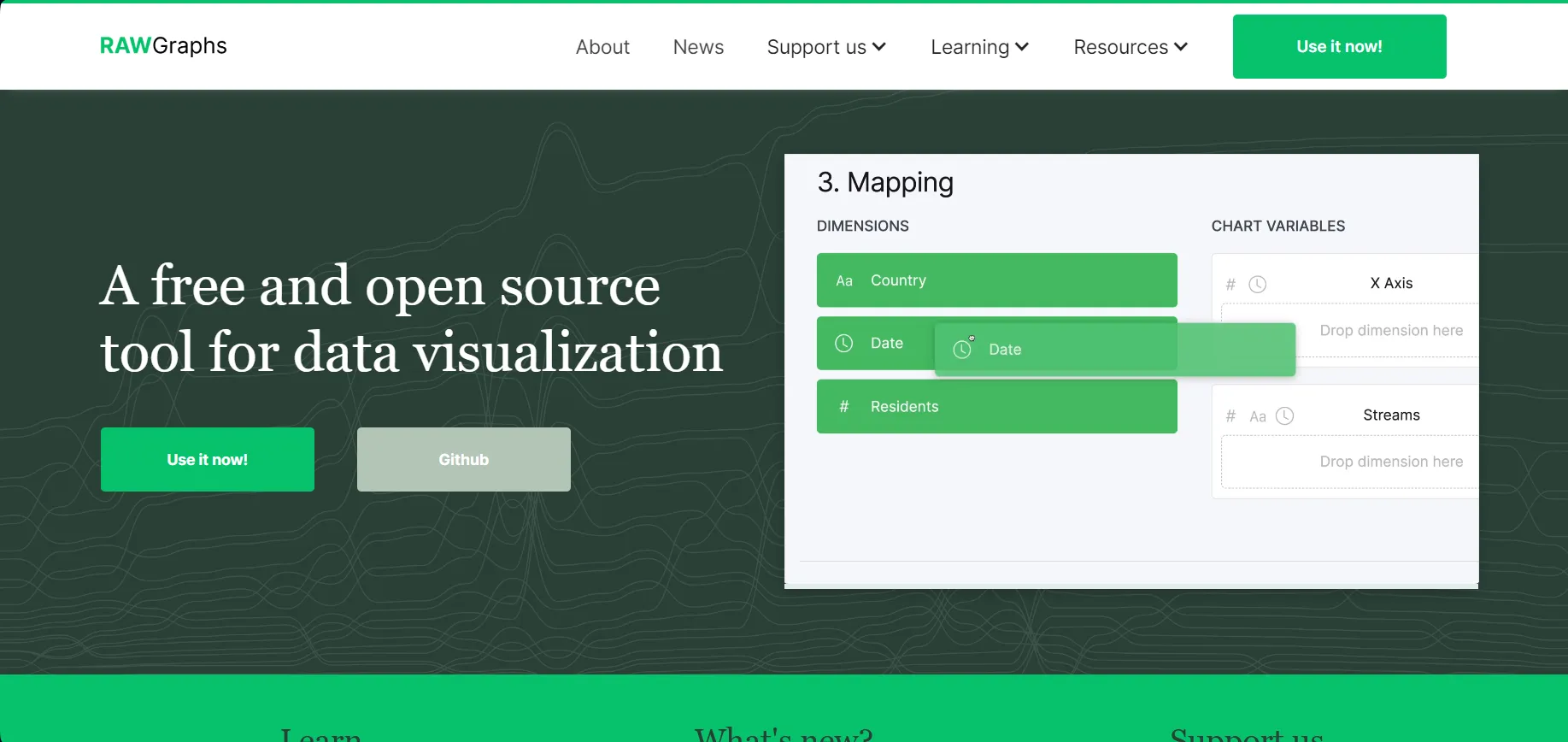Click the dragged Date chip overlay

click(1115, 349)
